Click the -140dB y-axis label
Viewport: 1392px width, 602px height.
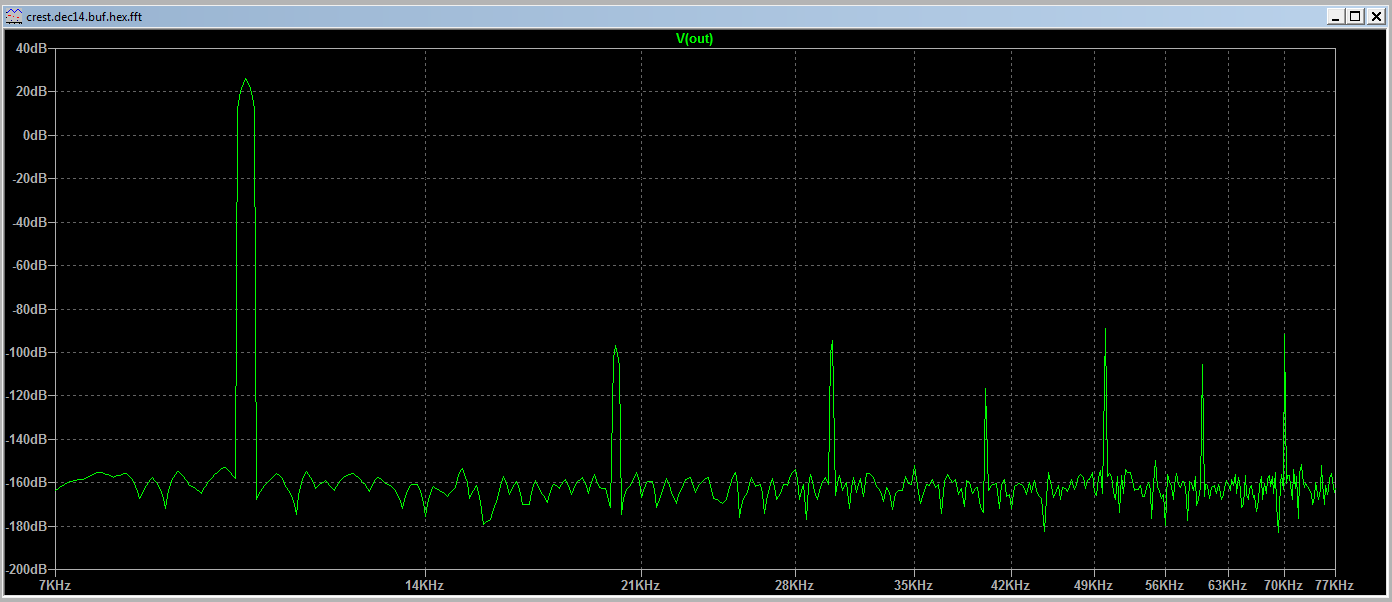tap(27, 440)
